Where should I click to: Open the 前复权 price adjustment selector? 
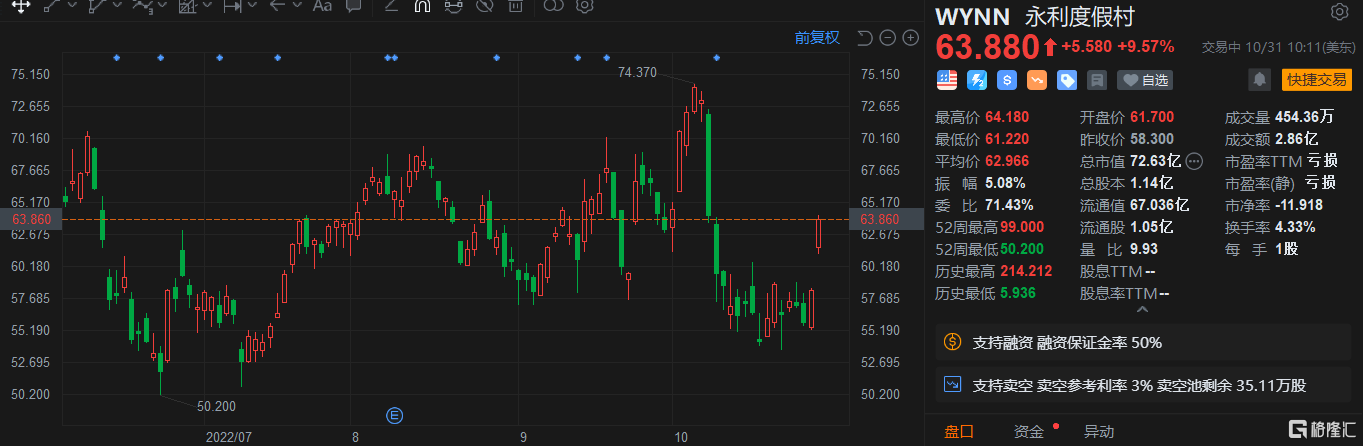(x=817, y=38)
